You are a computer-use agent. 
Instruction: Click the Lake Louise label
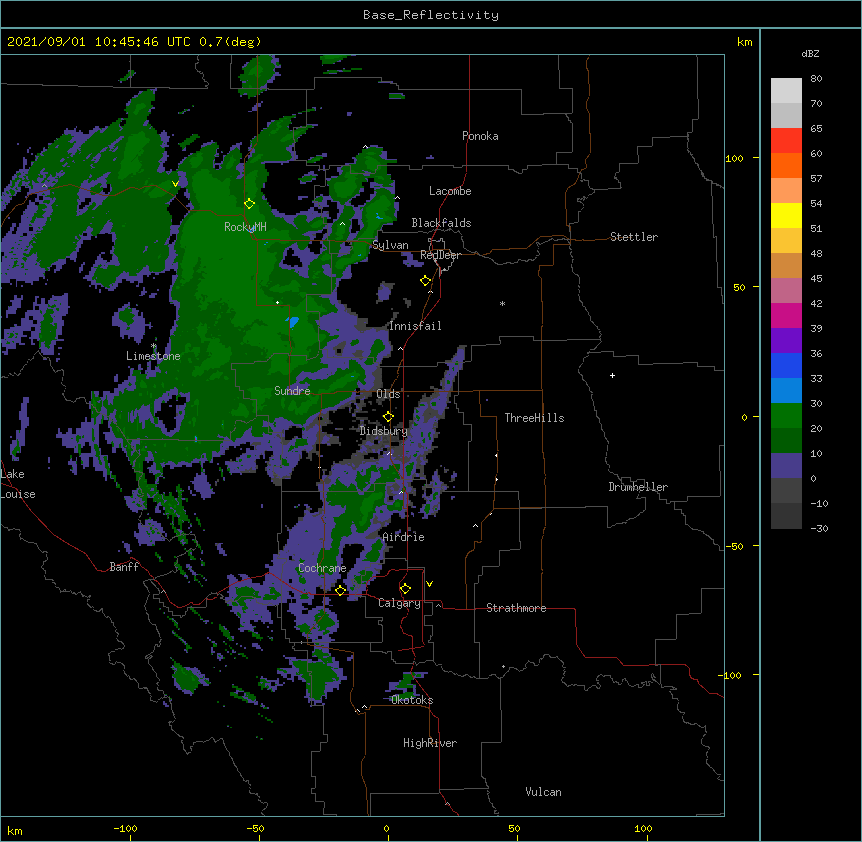tap(18, 484)
